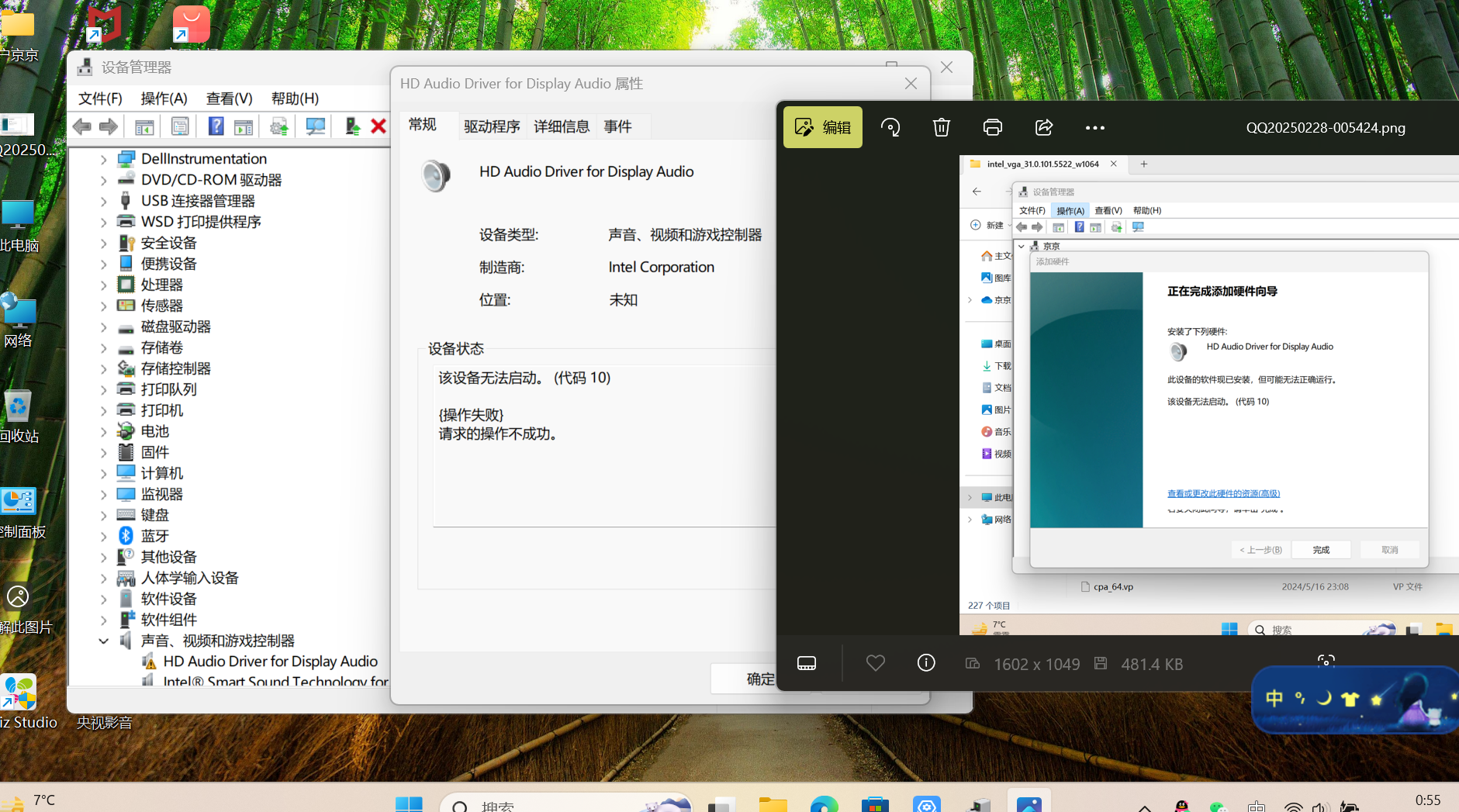
Task: Expand the 人体学输入设备 tree node
Action: [103, 578]
